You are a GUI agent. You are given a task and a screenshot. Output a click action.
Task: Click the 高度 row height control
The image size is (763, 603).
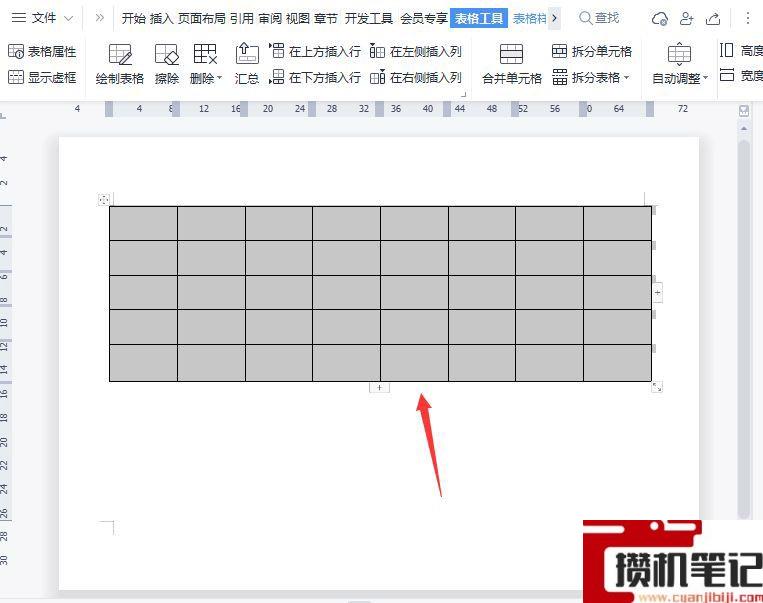click(x=741, y=50)
